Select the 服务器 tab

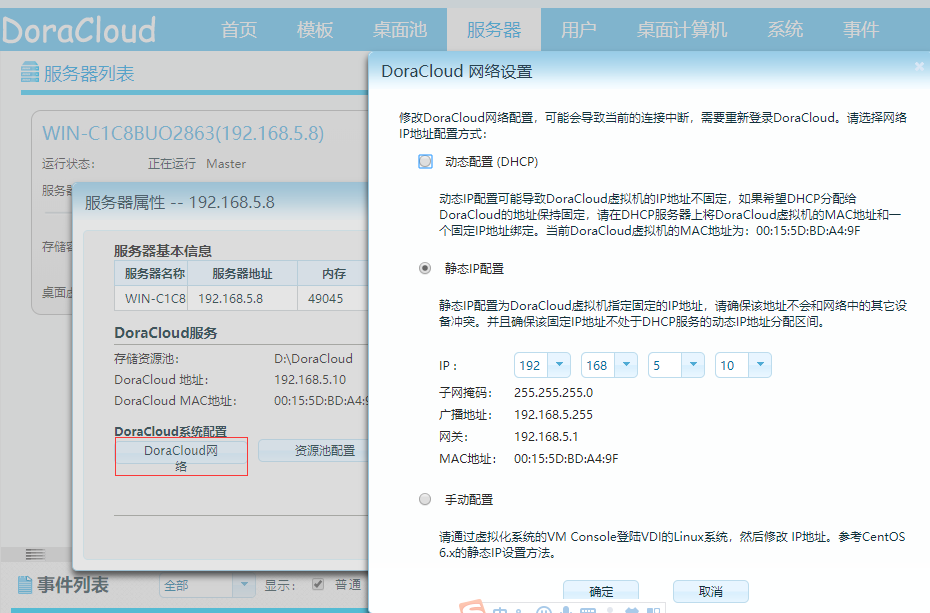(x=494, y=30)
